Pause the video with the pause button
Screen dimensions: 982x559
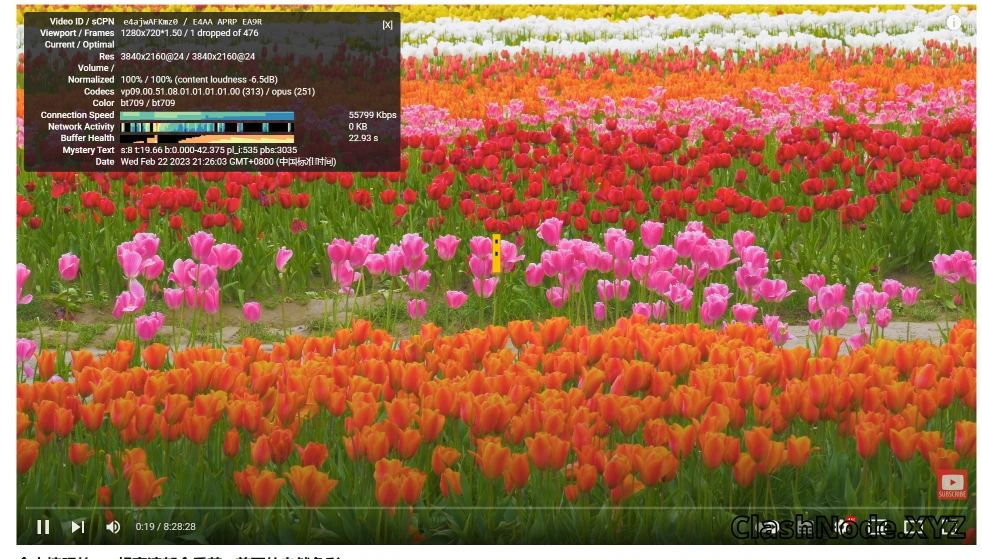[x=43, y=527]
